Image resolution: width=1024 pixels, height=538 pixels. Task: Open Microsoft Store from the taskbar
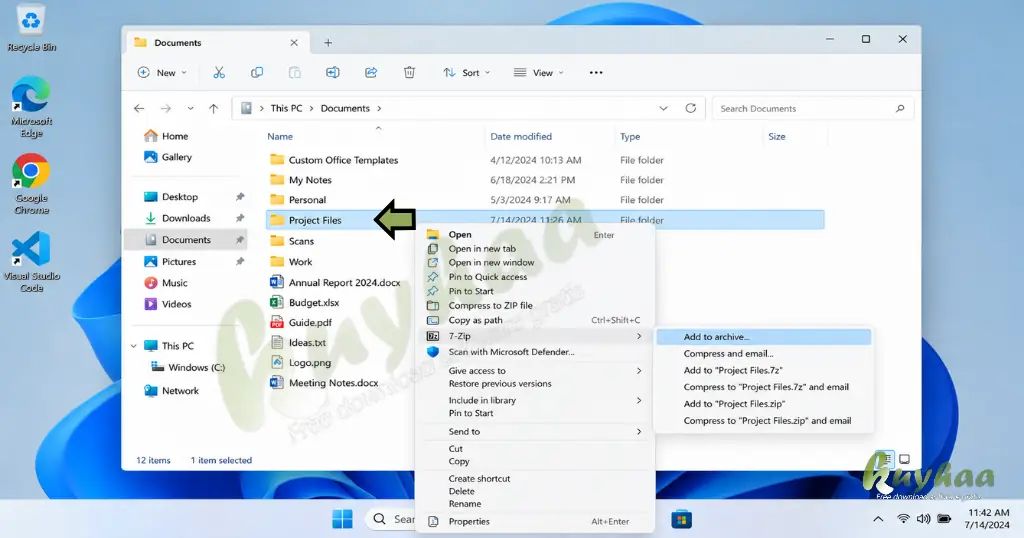click(x=681, y=520)
